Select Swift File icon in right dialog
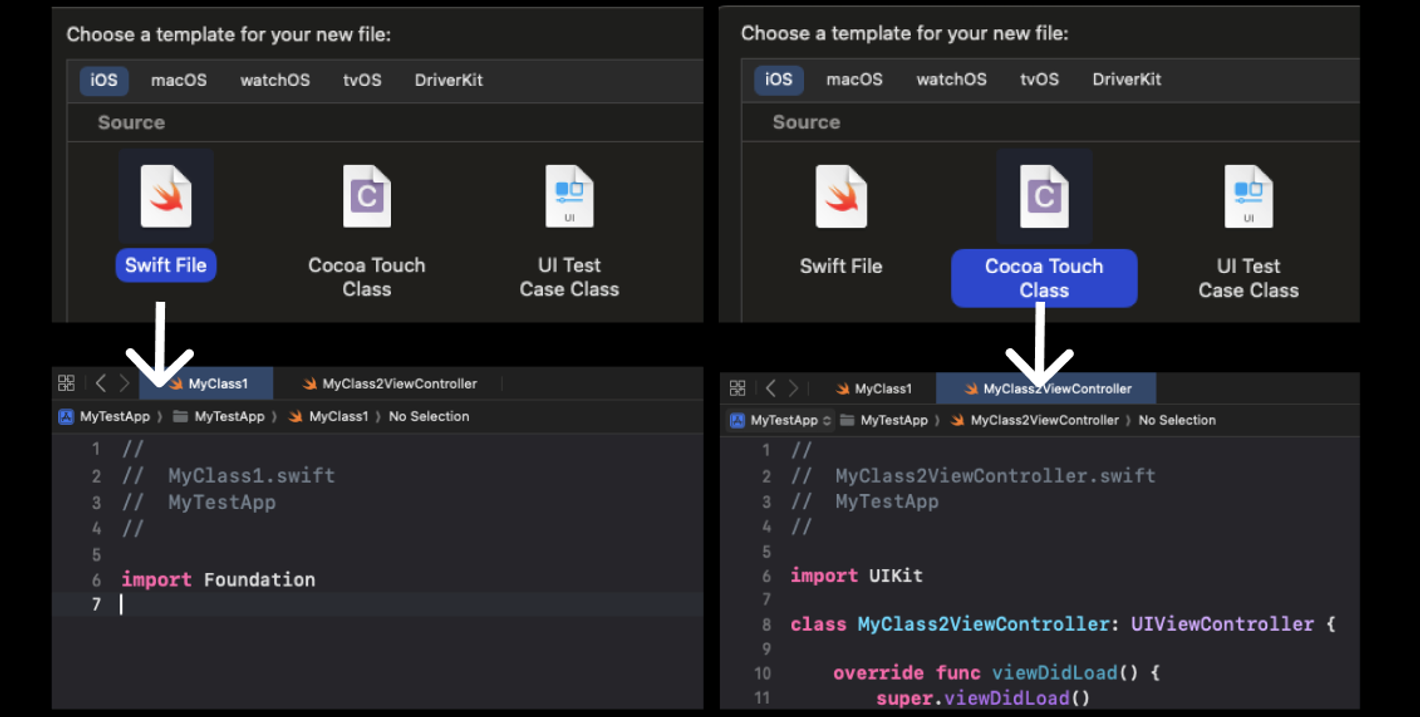Image resolution: width=1420 pixels, height=717 pixels. (841, 196)
